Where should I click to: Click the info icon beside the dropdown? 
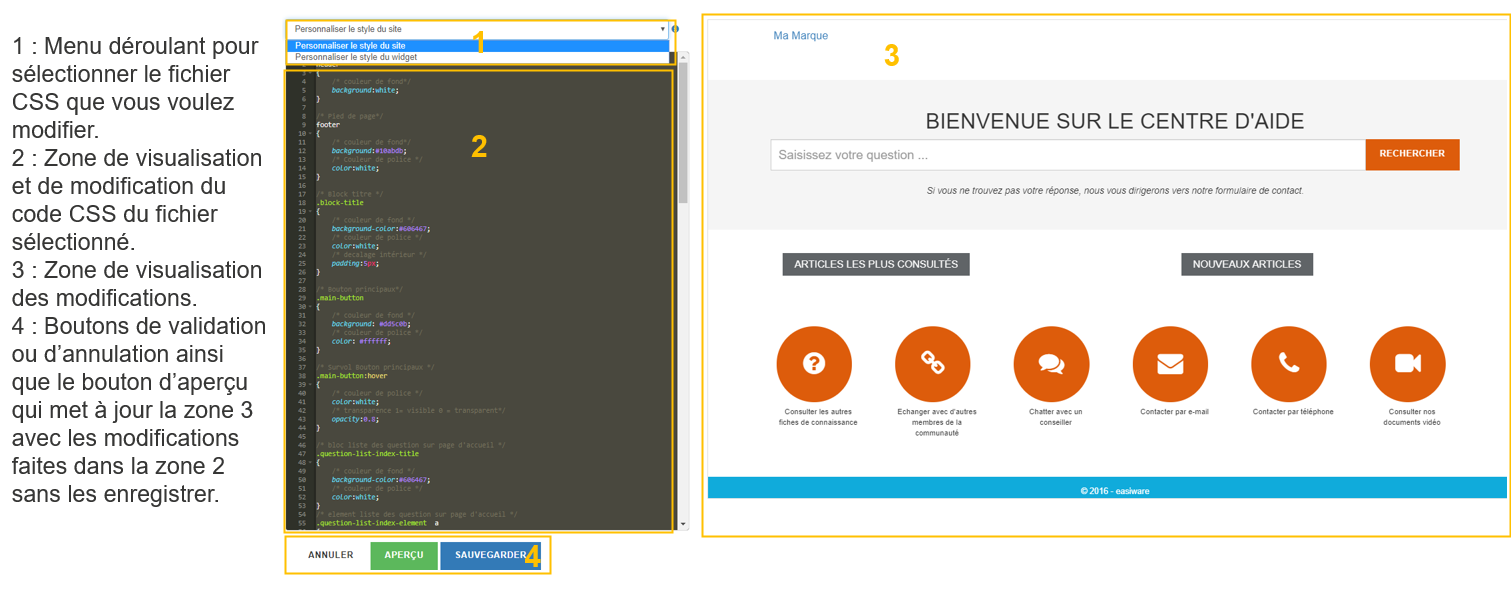pos(676,29)
